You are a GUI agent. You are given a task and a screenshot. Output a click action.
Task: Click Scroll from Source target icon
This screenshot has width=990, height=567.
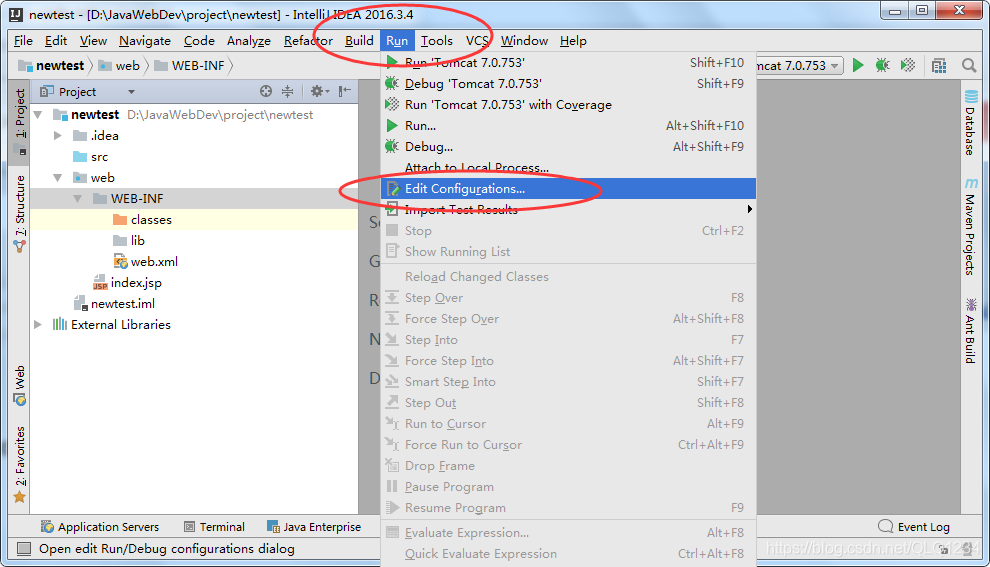[266, 92]
